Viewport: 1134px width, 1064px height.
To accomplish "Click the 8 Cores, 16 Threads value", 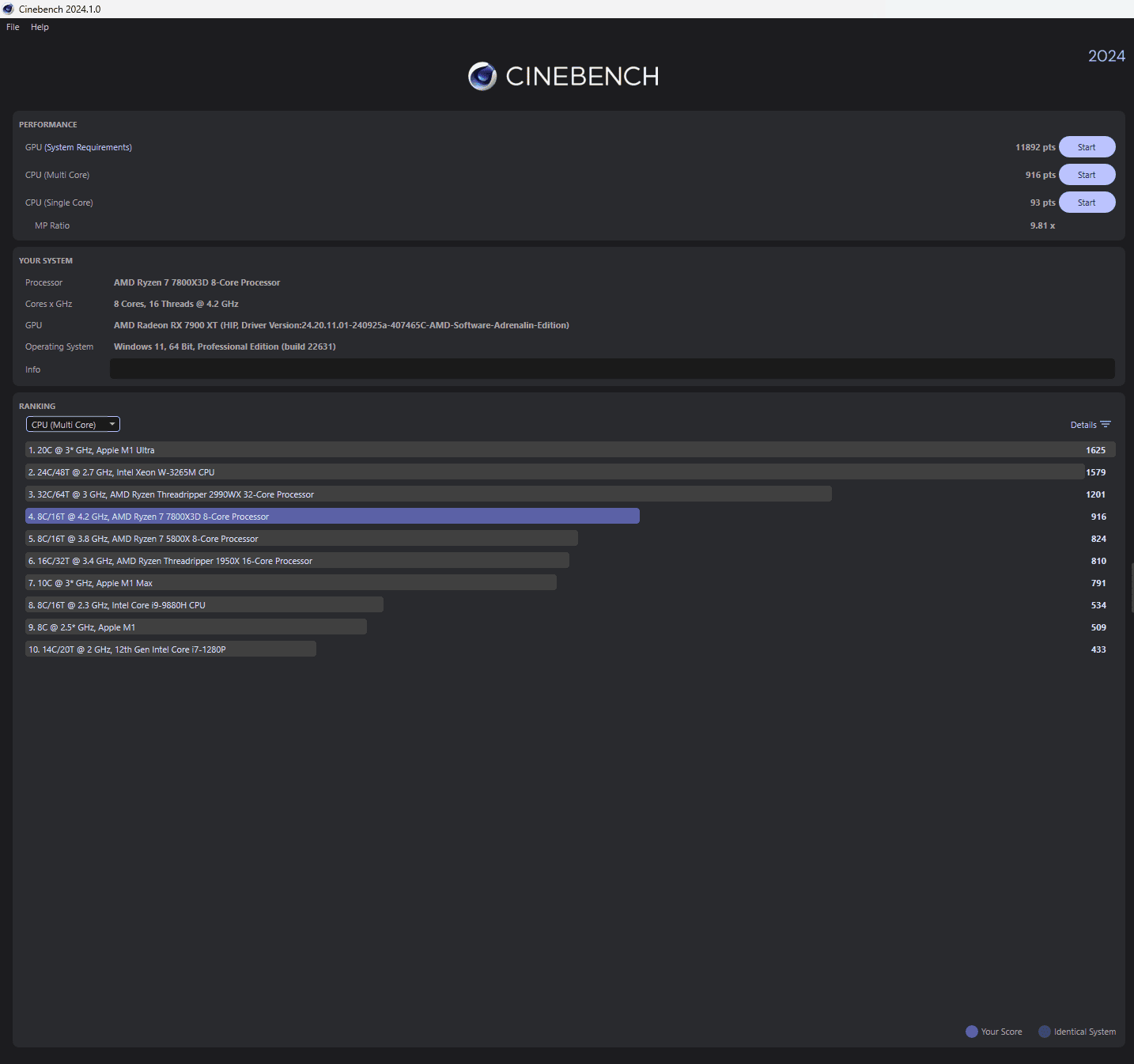I will [x=176, y=304].
